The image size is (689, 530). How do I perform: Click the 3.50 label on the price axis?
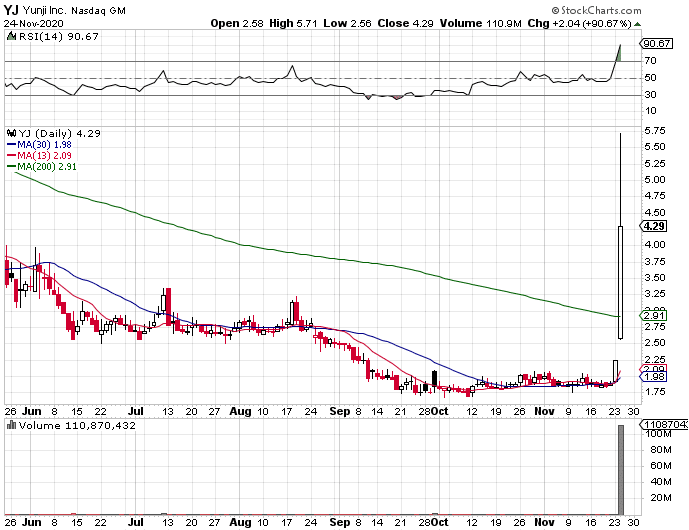click(x=655, y=277)
